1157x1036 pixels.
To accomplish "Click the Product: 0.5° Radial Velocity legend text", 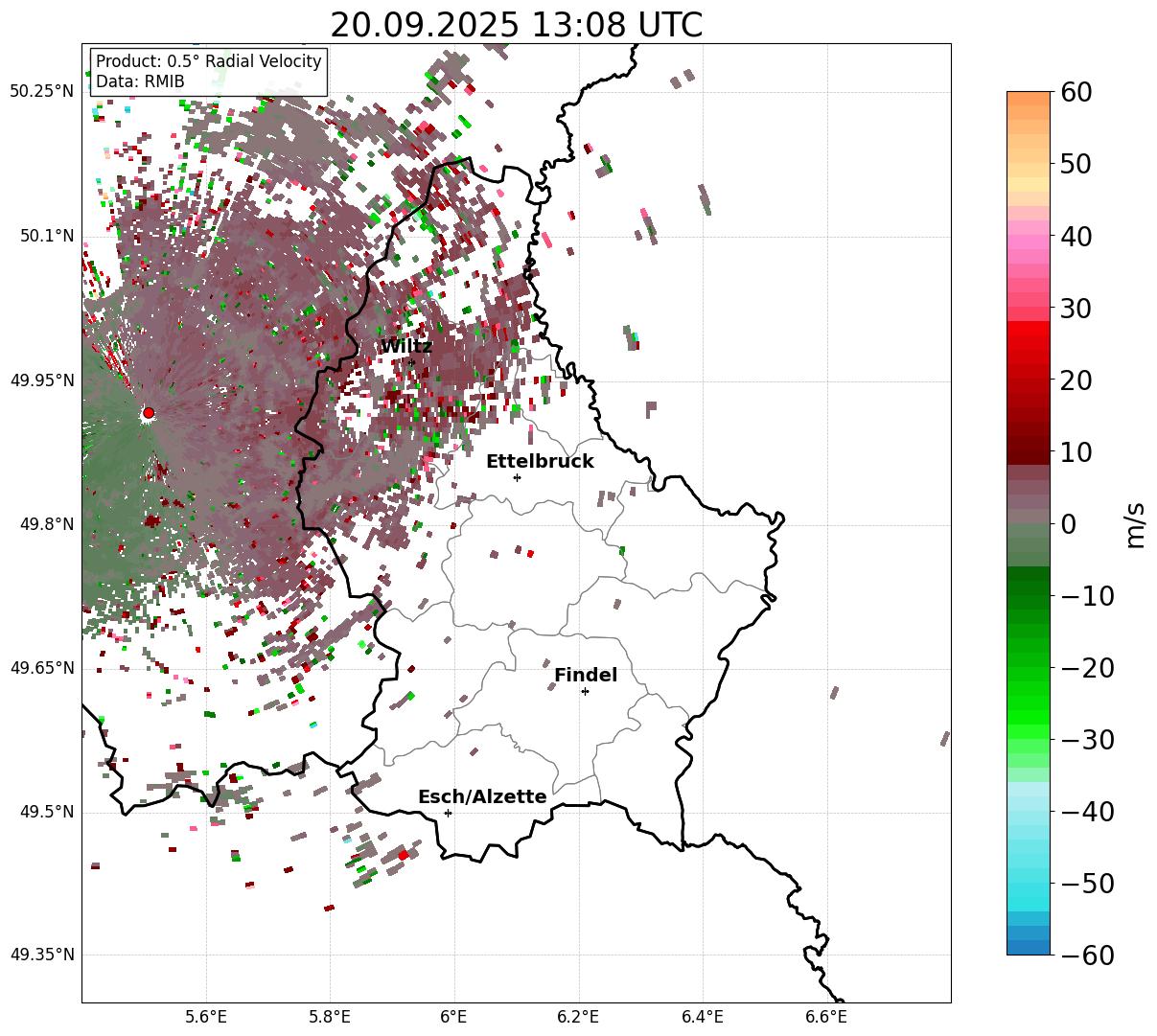I will point(209,61).
